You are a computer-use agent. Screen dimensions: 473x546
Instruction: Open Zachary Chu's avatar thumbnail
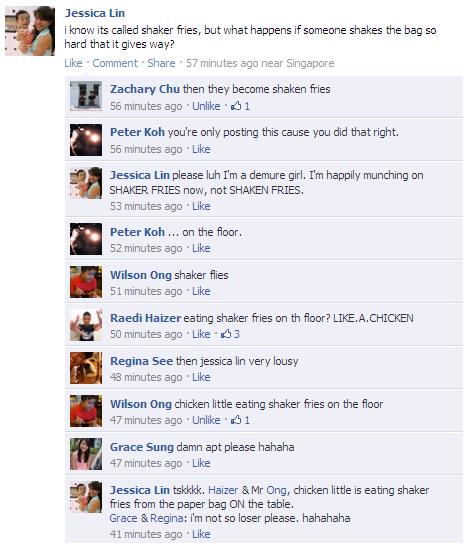point(86,96)
